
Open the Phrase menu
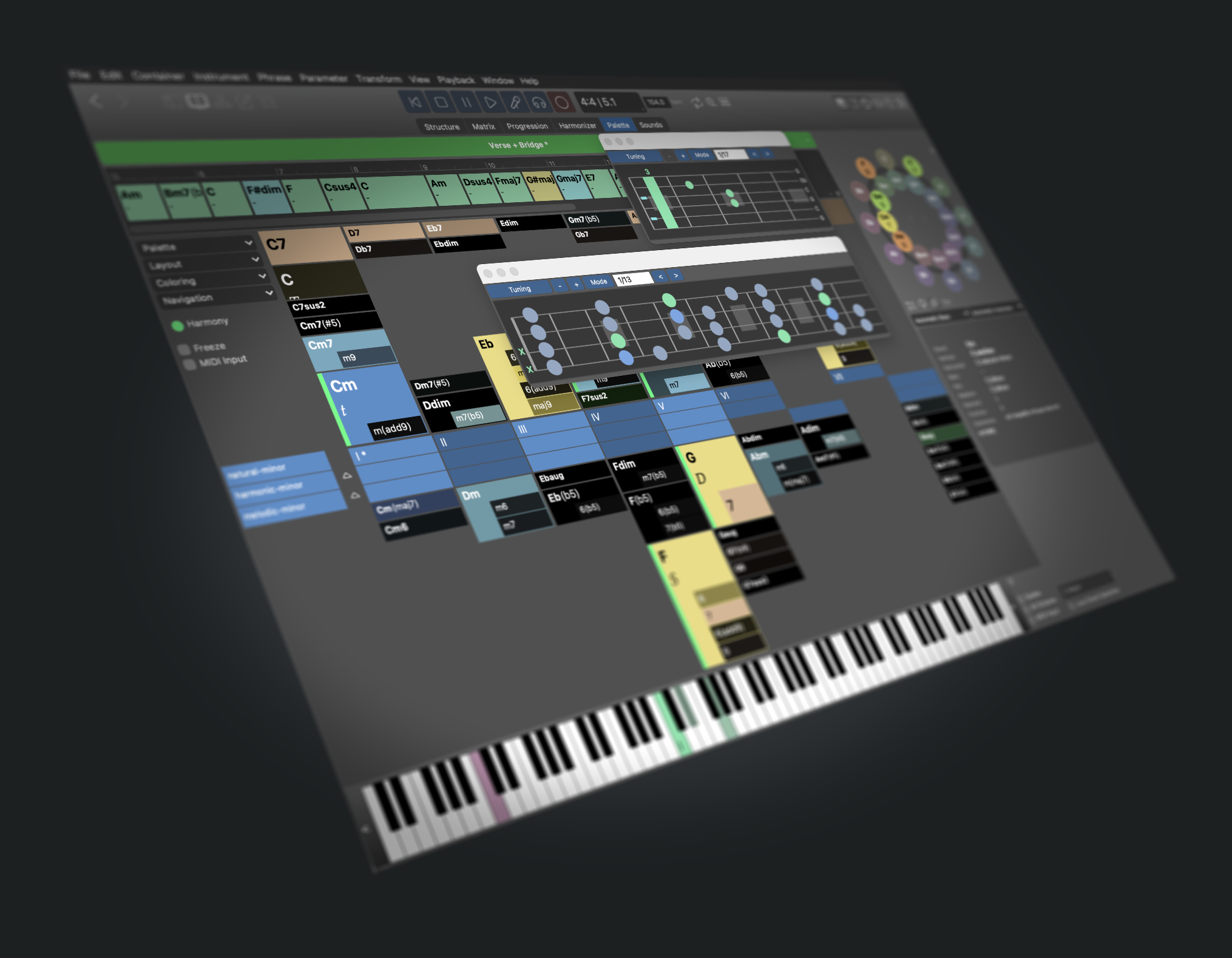pos(274,77)
